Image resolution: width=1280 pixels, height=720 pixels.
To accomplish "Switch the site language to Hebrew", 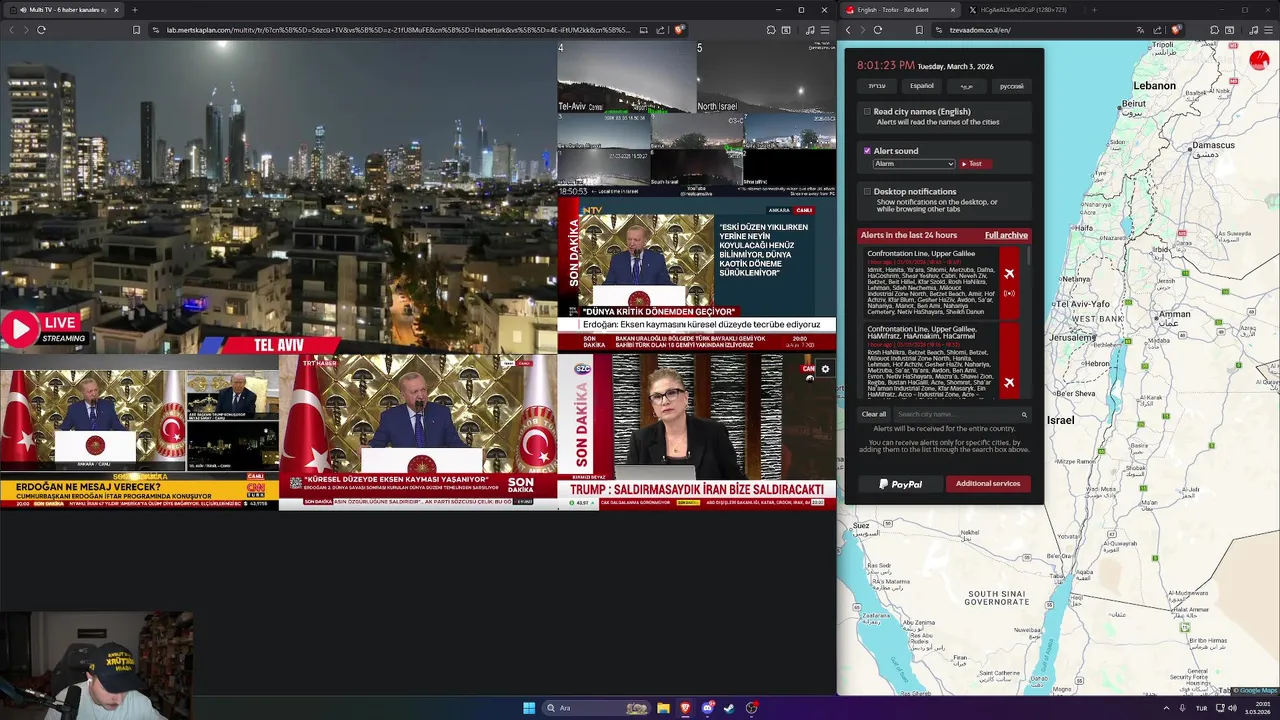I will 877,86.
